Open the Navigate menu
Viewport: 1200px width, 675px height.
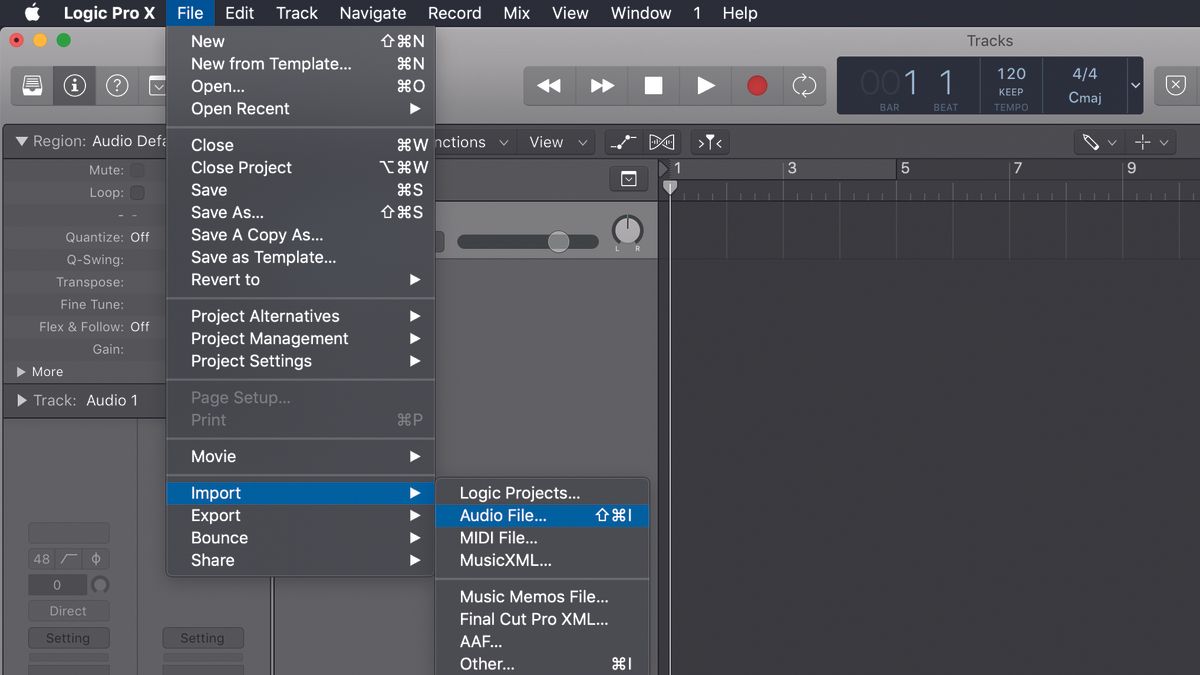[x=372, y=13]
